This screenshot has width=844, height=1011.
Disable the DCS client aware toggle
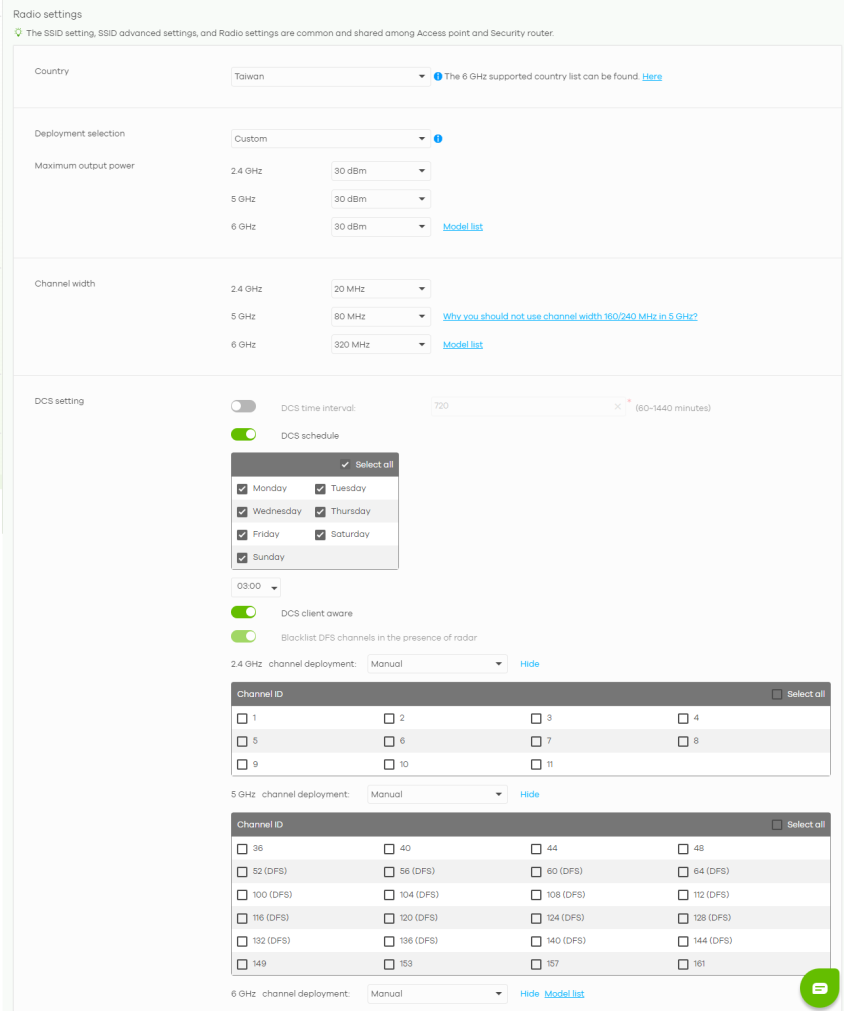[x=243, y=612]
